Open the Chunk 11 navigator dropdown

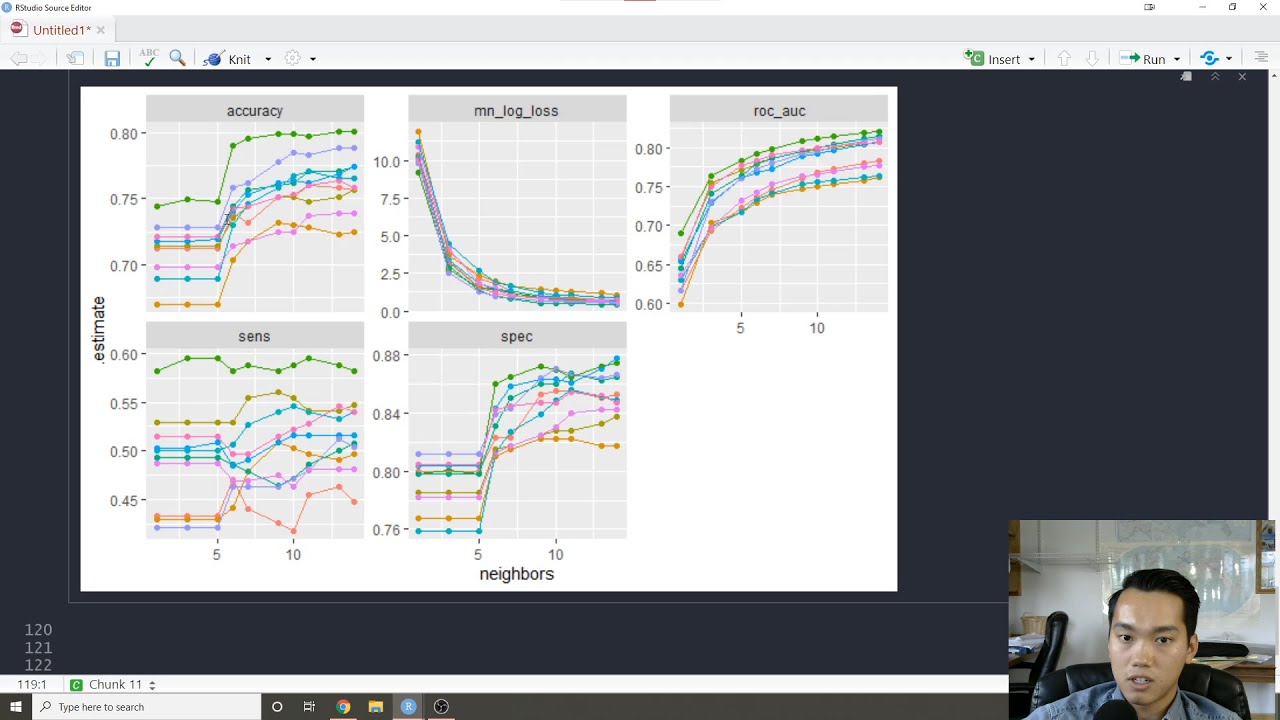click(x=115, y=685)
